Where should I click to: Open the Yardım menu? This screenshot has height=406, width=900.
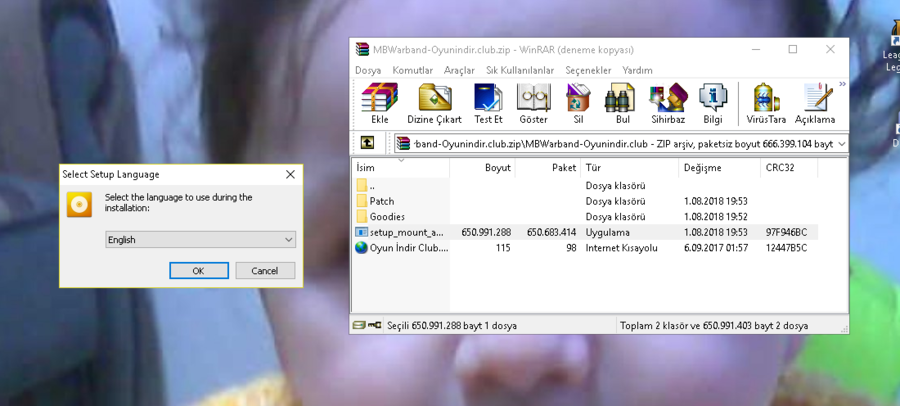point(638,70)
